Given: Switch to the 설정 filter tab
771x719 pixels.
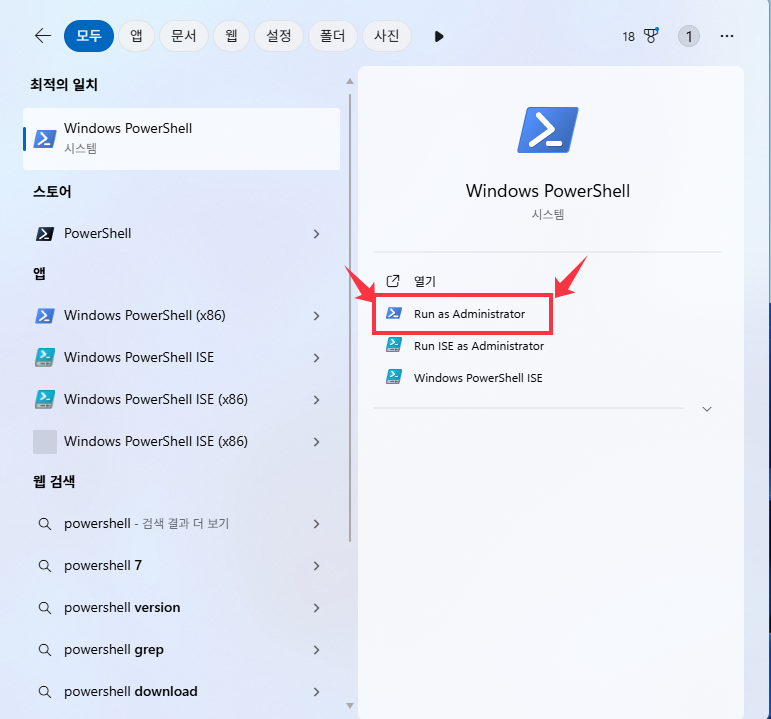Looking at the screenshot, I should pos(279,36).
